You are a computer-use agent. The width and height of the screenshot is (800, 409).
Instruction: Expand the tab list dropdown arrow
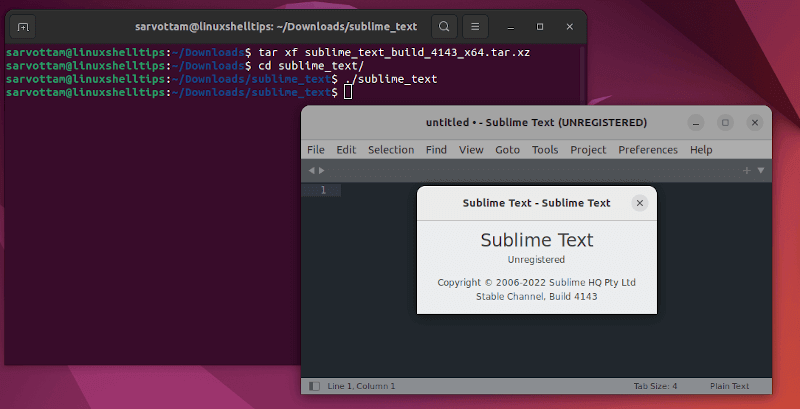pos(760,171)
